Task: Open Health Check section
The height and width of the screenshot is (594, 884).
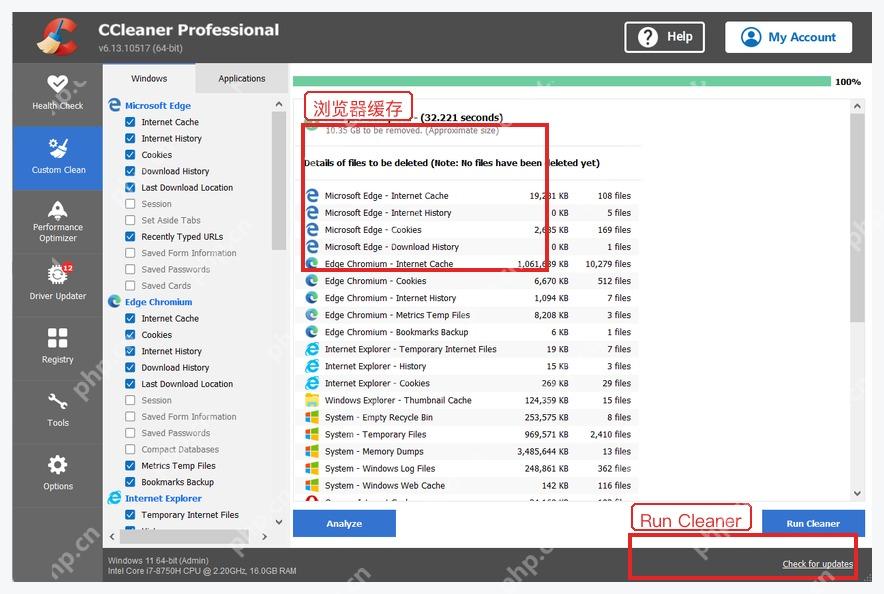Action: coord(57,94)
